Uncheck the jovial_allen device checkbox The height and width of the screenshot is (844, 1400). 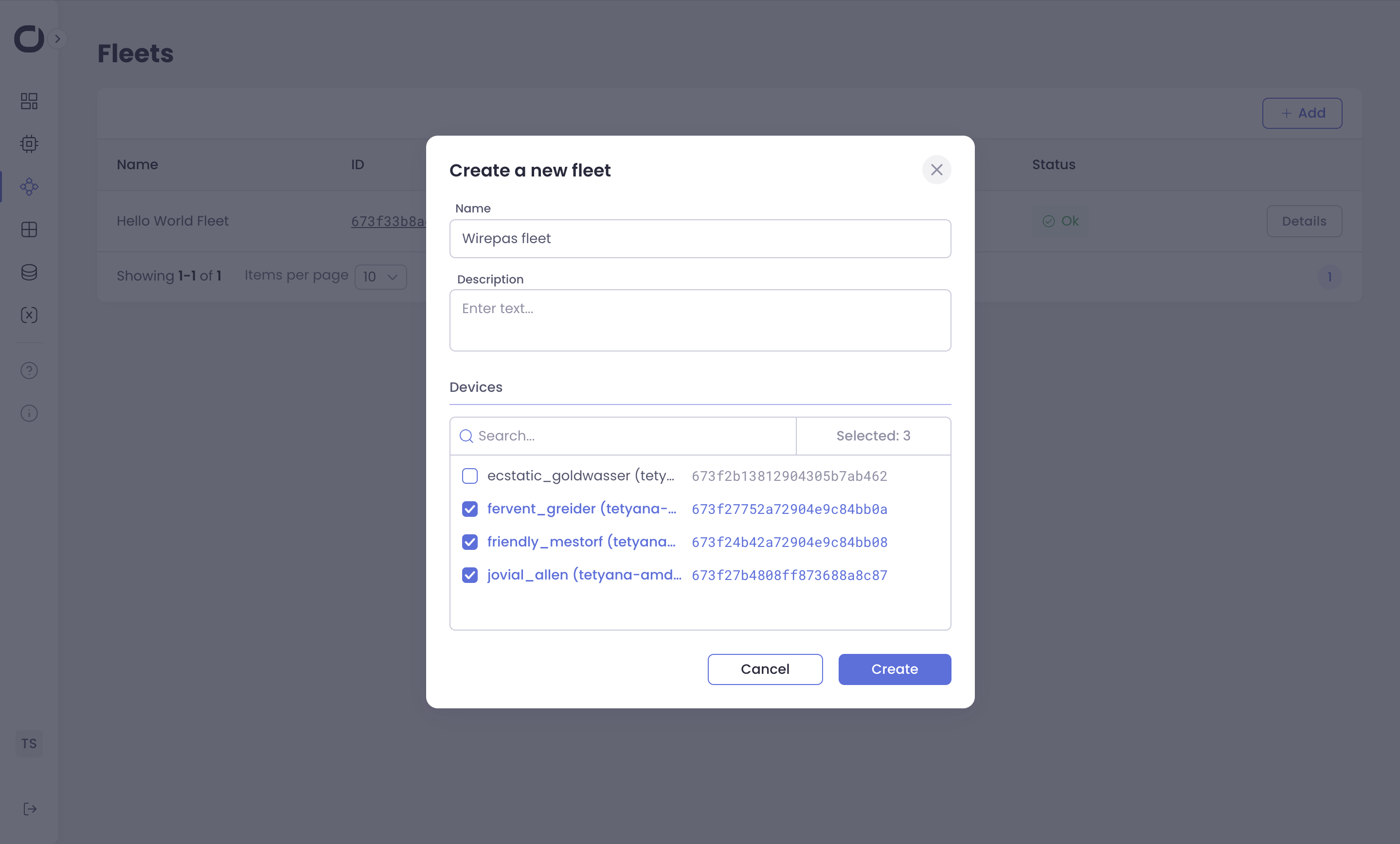pyautogui.click(x=469, y=575)
